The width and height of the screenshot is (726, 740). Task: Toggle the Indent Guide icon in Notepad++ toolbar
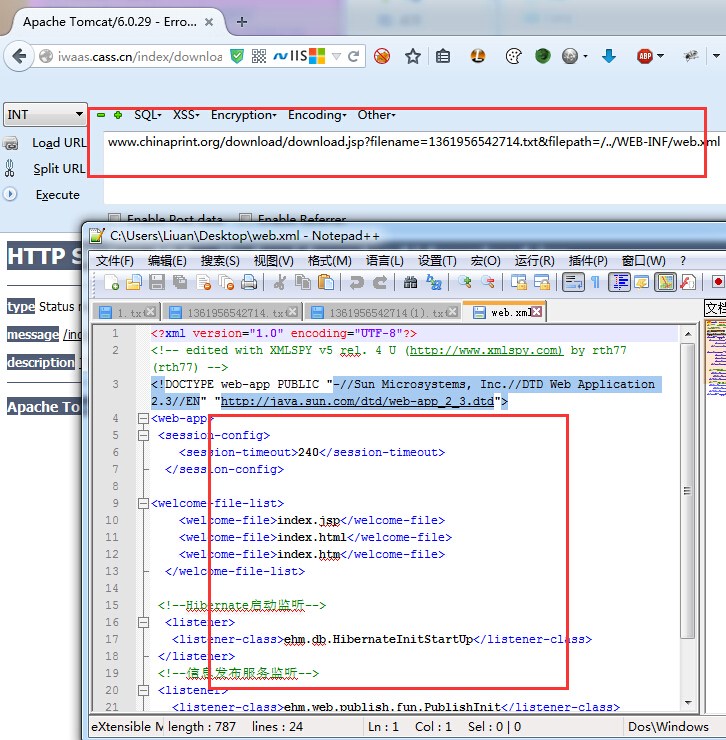click(x=619, y=282)
